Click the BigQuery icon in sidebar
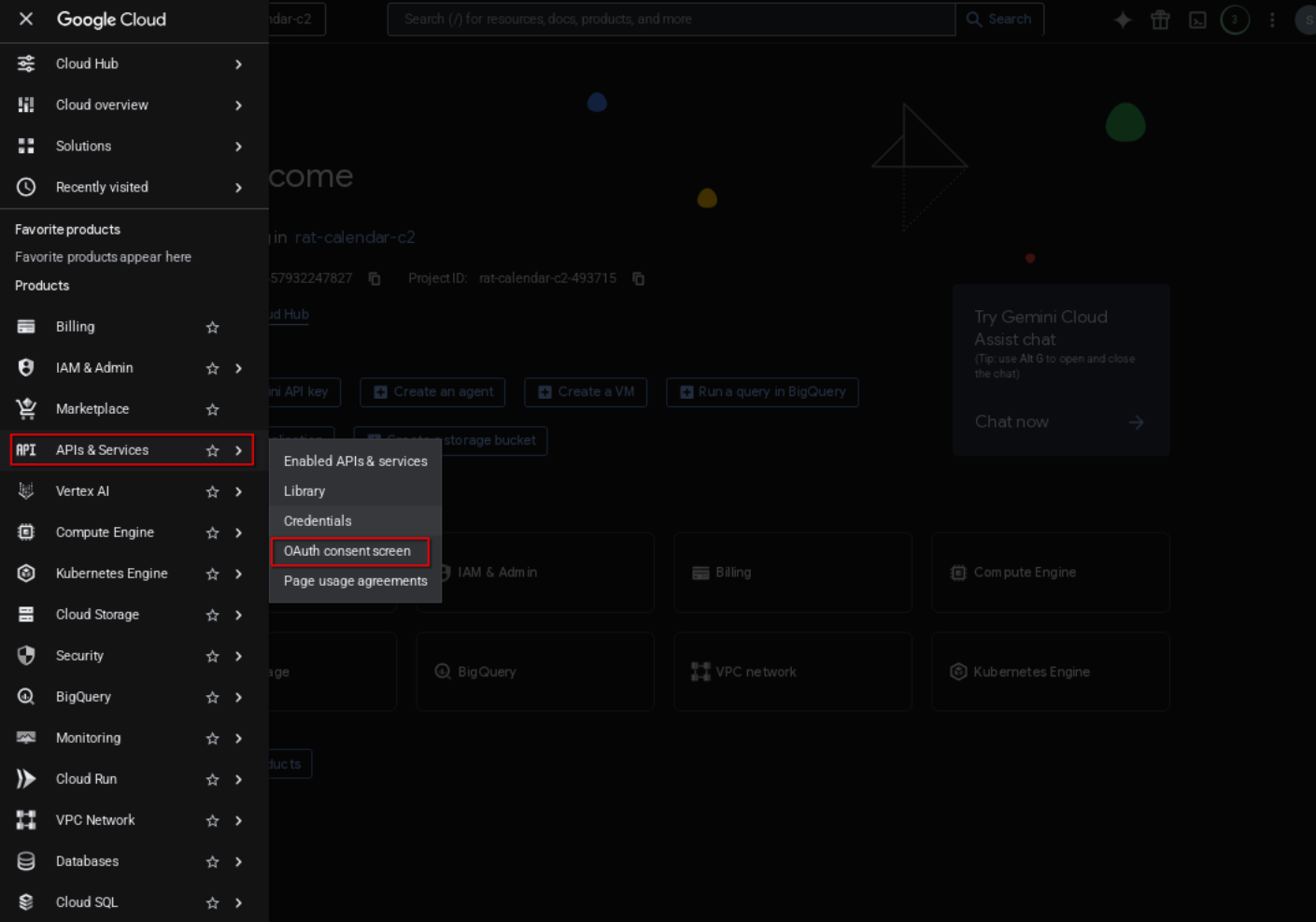The image size is (1316, 922). click(x=26, y=697)
